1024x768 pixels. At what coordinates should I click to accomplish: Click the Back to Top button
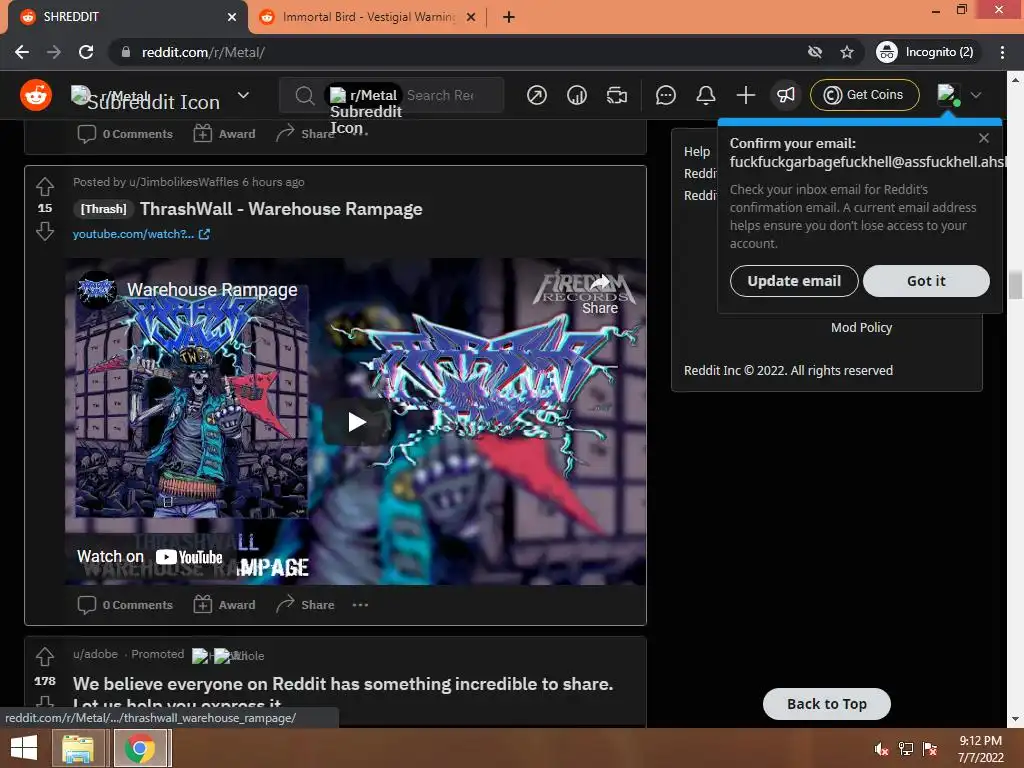826,704
